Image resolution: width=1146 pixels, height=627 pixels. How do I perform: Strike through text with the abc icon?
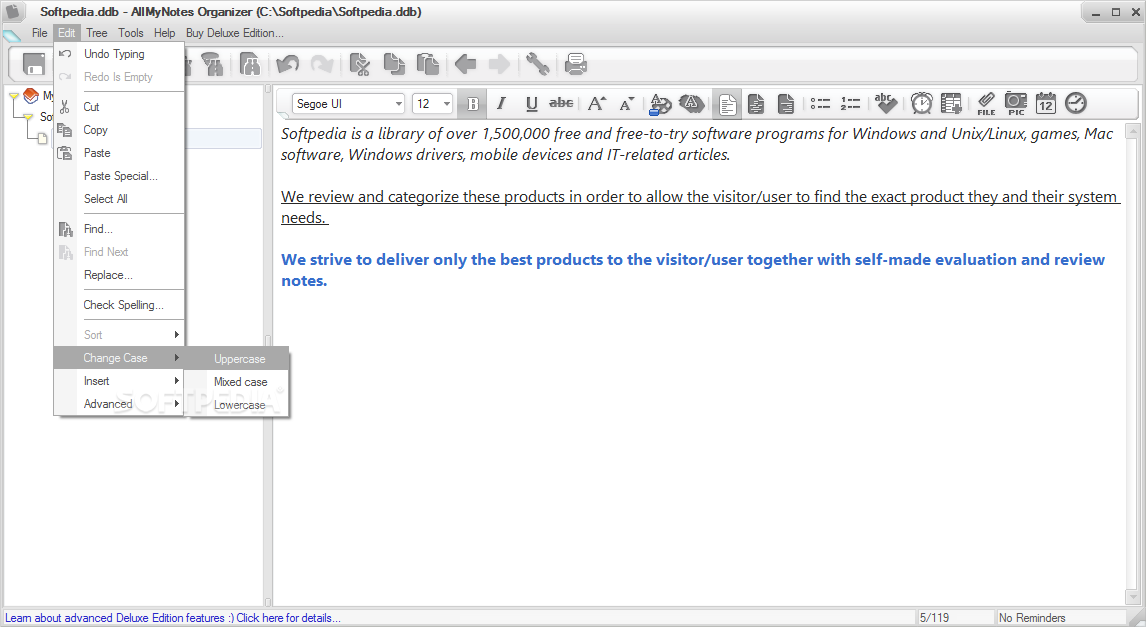(x=561, y=104)
